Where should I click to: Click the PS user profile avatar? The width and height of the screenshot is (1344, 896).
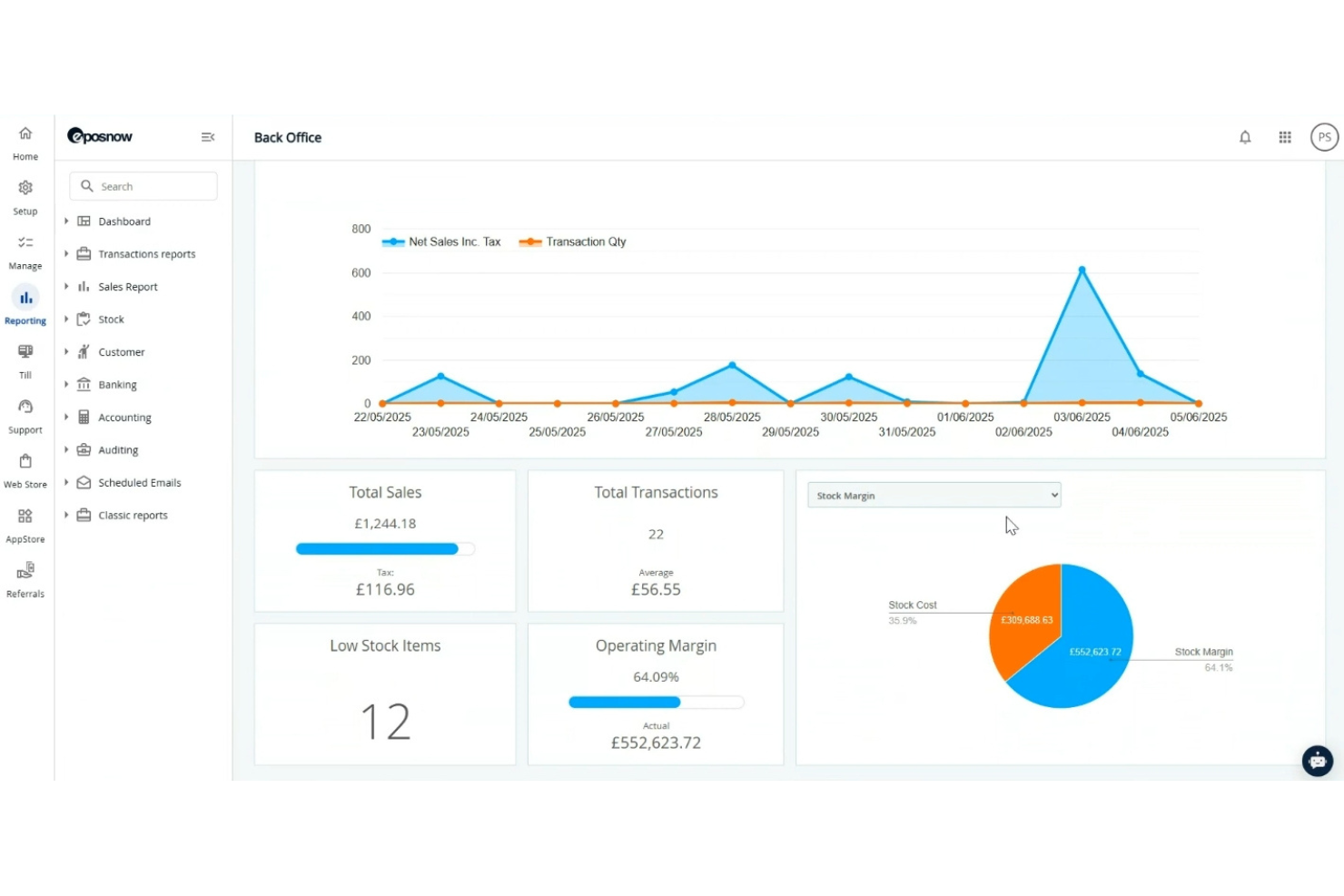click(1324, 137)
